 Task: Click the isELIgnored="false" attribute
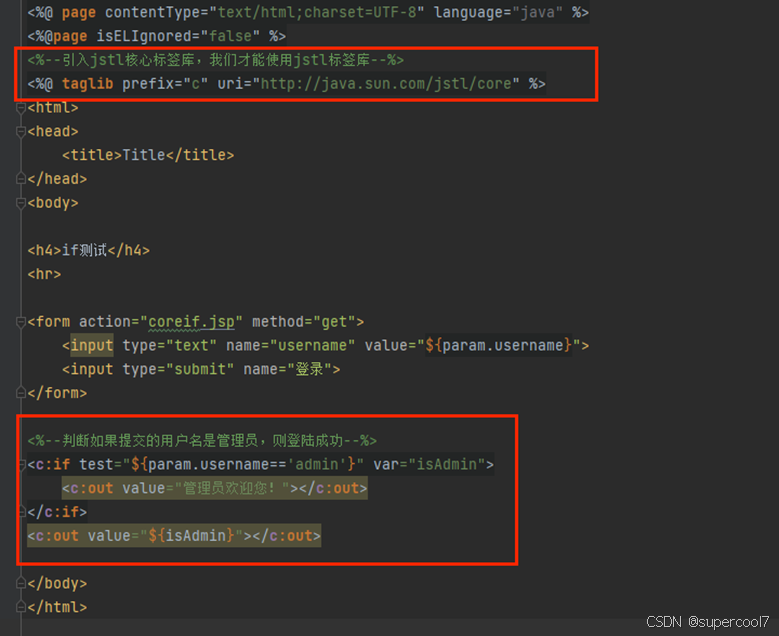click(178, 36)
